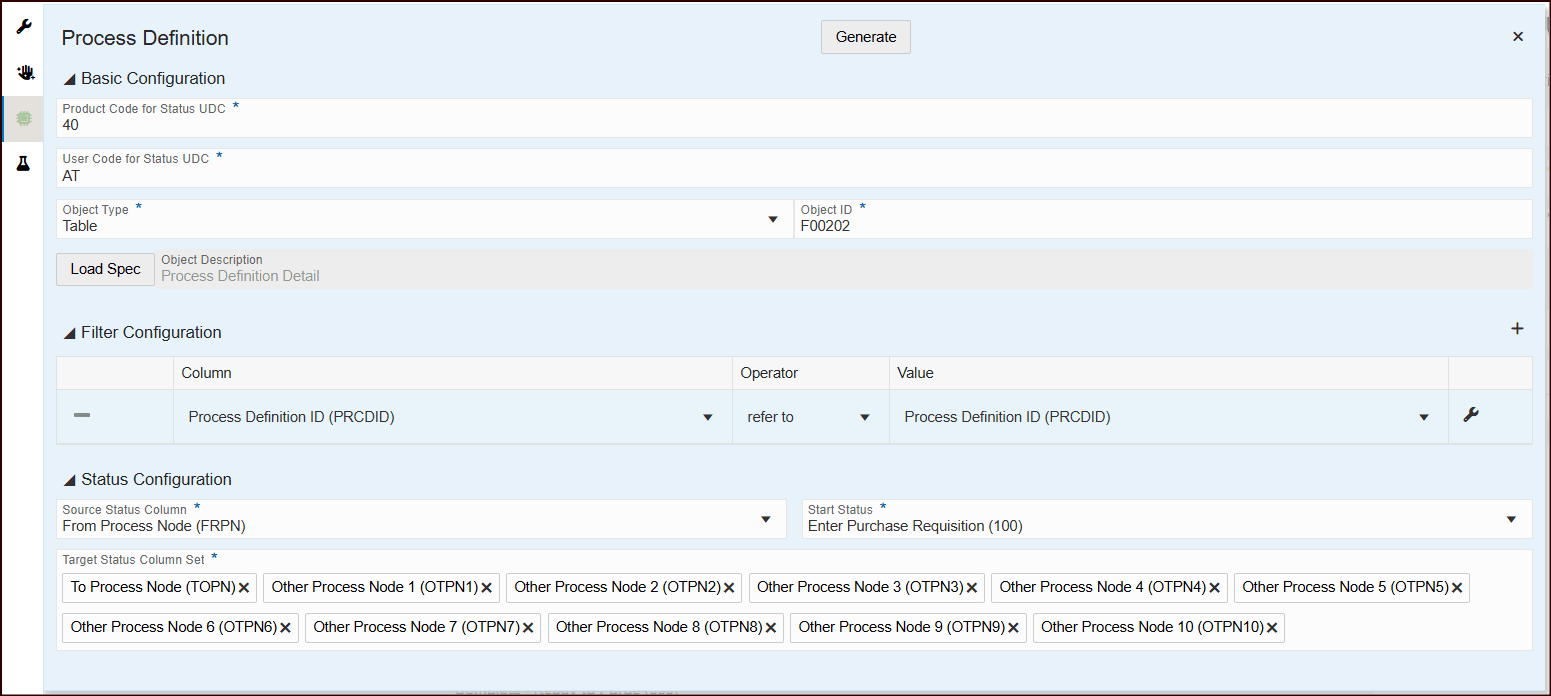Remove Other Process Node 10 from target set
This screenshot has width=1551, height=696.
[1271, 627]
